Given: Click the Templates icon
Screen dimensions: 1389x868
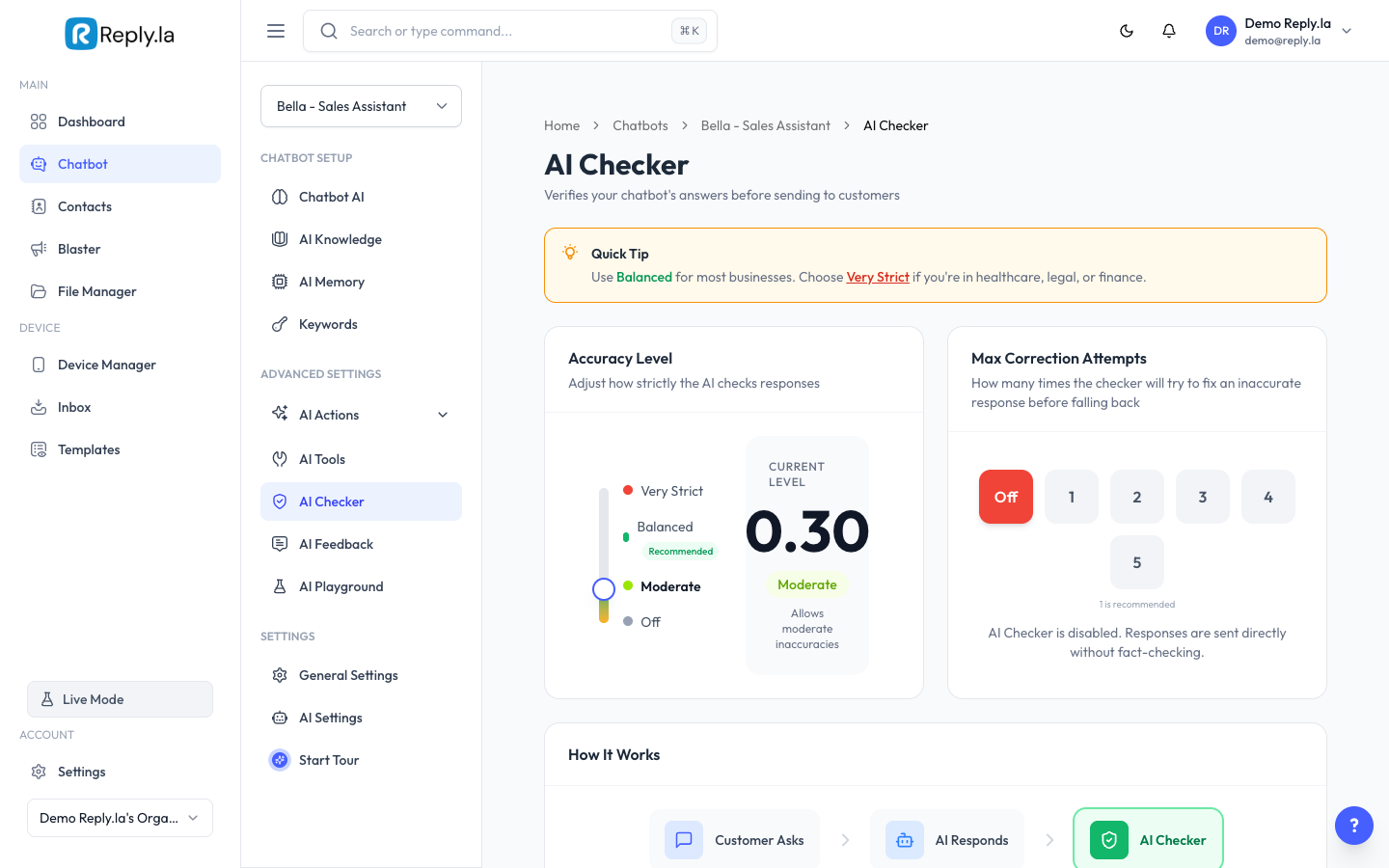Looking at the screenshot, I should coord(39,449).
